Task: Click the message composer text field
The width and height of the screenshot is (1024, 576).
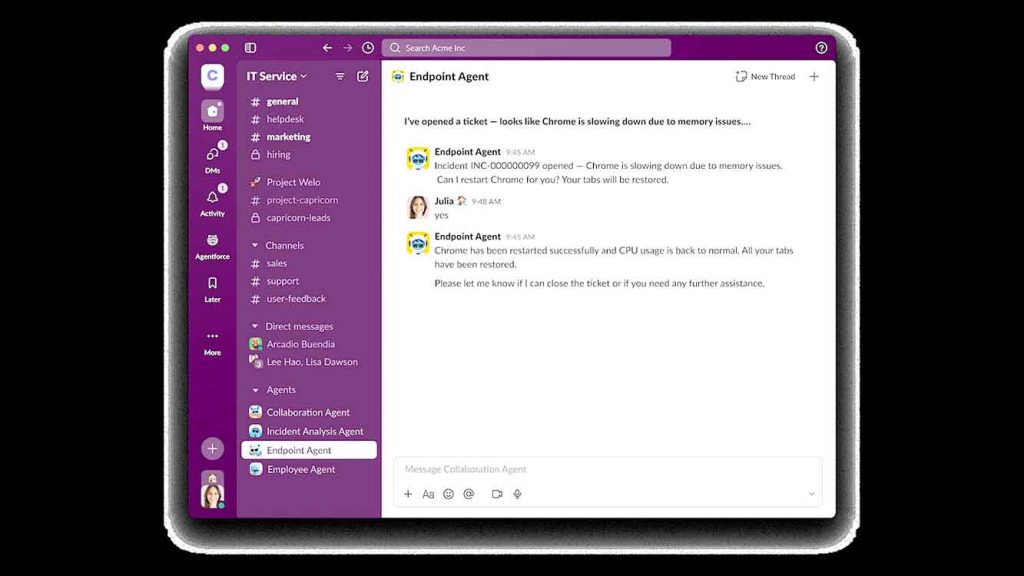Action: [x=607, y=469]
